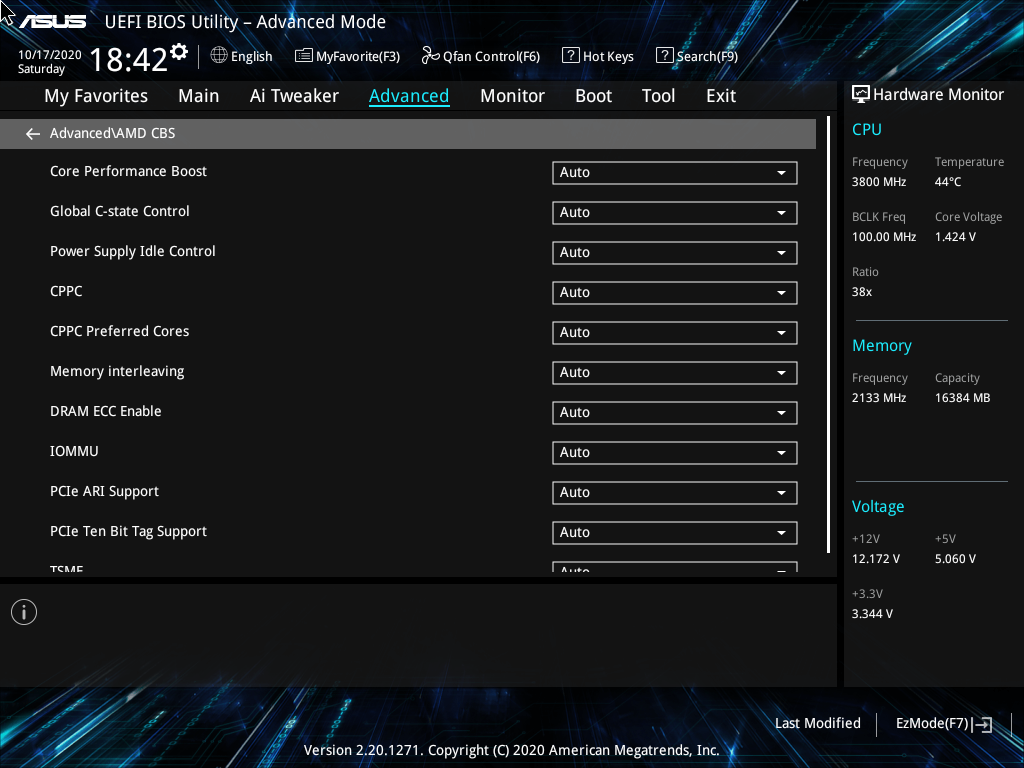This screenshot has width=1024, height=768.
Task: Click +5V value 5.060 V
Action: pyautogui.click(x=955, y=559)
